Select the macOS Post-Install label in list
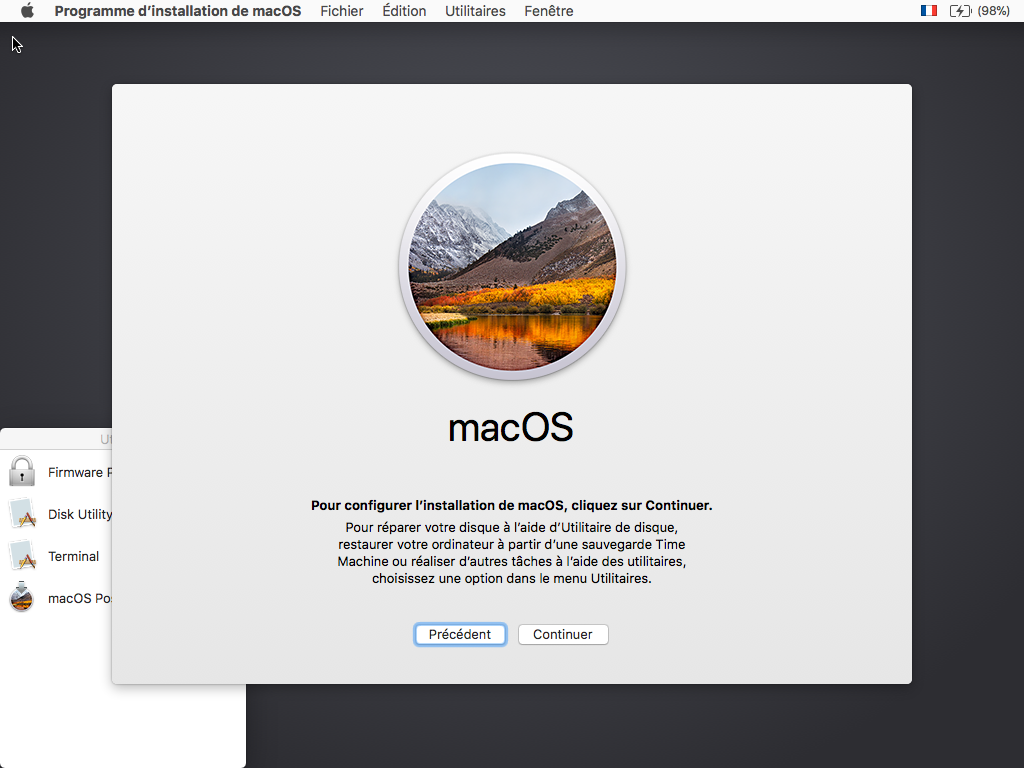Image resolution: width=1024 pixels, height=768 pixels. tap(80, 598)
